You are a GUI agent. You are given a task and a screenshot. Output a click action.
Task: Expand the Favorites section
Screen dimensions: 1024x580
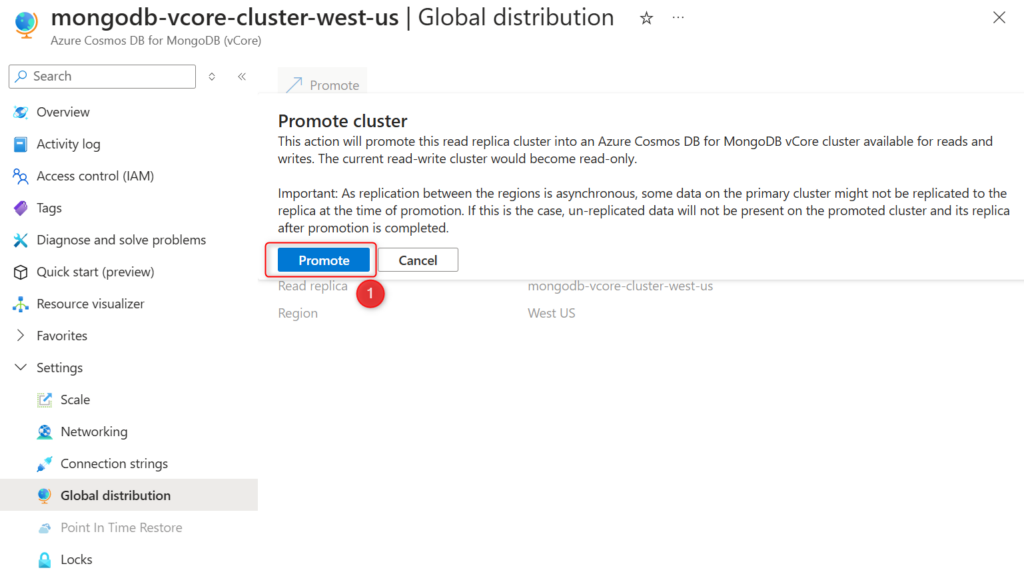(20, 335)
